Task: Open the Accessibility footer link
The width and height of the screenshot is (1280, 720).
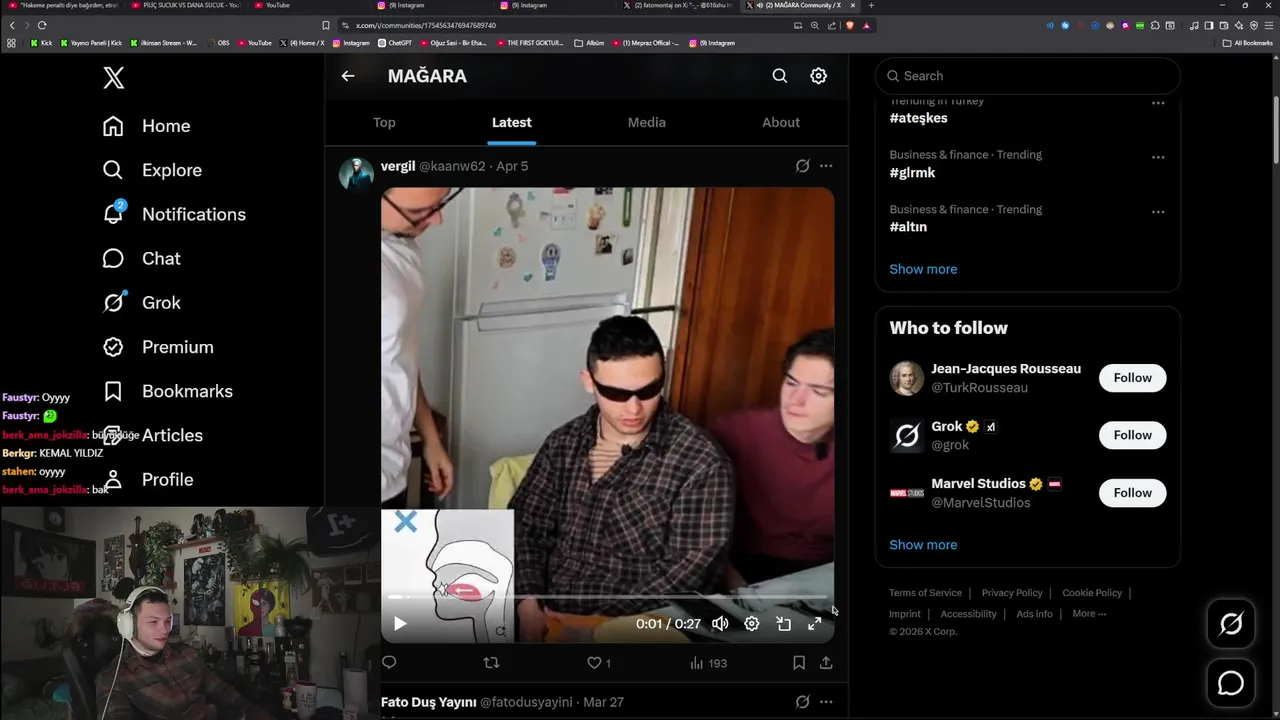Action: click(968, 614)
